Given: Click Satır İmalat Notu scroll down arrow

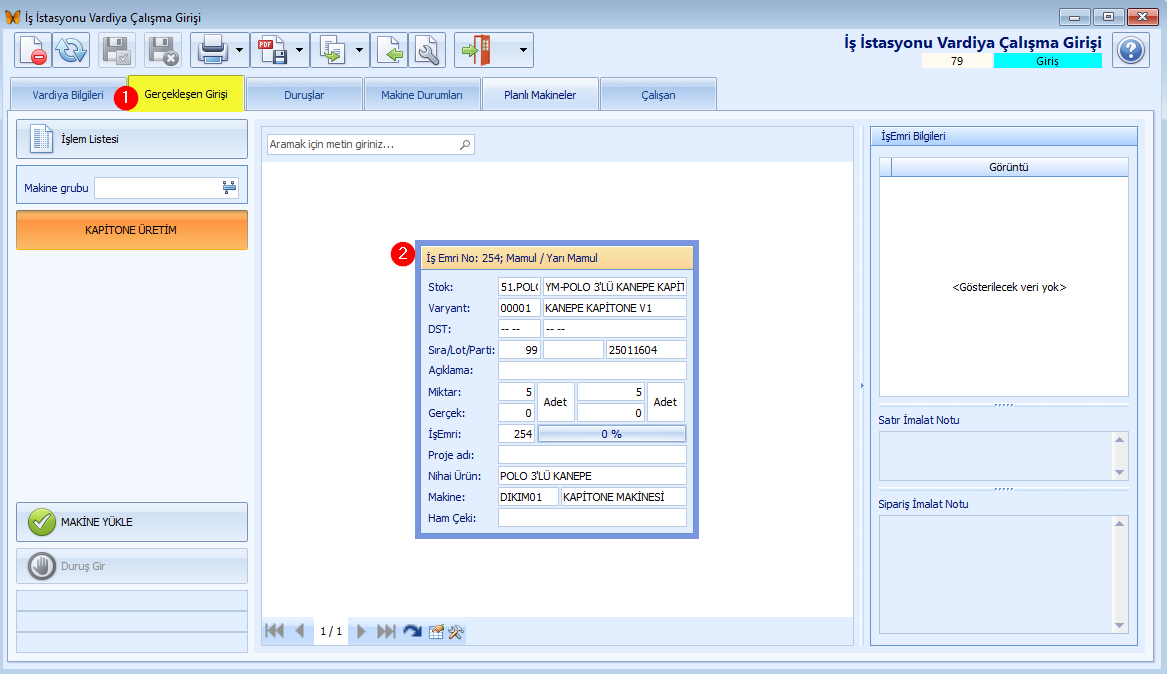Looking at the screenshot, I should tap(1119, 473).
